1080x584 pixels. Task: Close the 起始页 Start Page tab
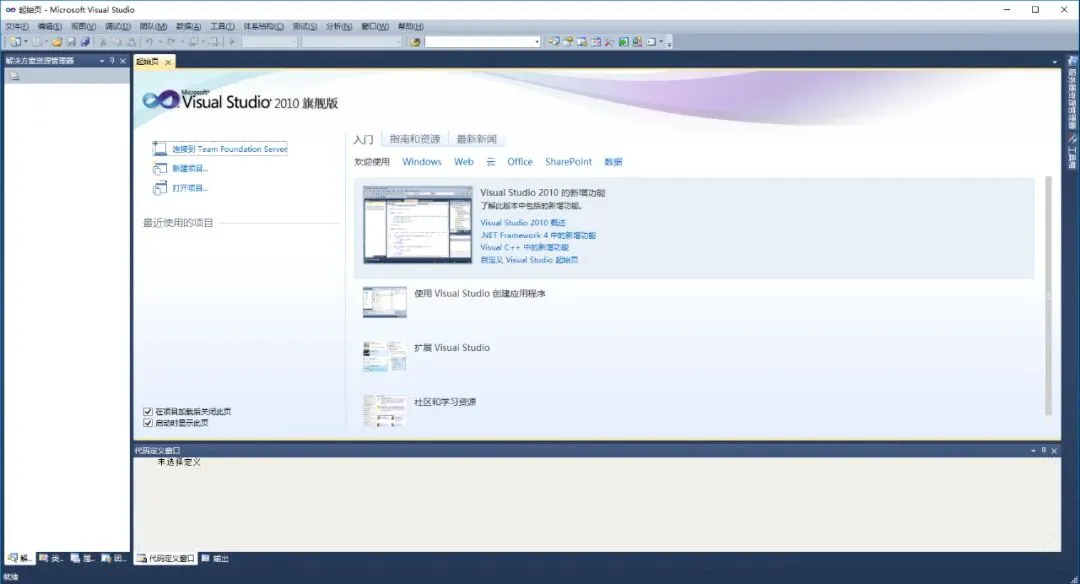pos(168,62)
